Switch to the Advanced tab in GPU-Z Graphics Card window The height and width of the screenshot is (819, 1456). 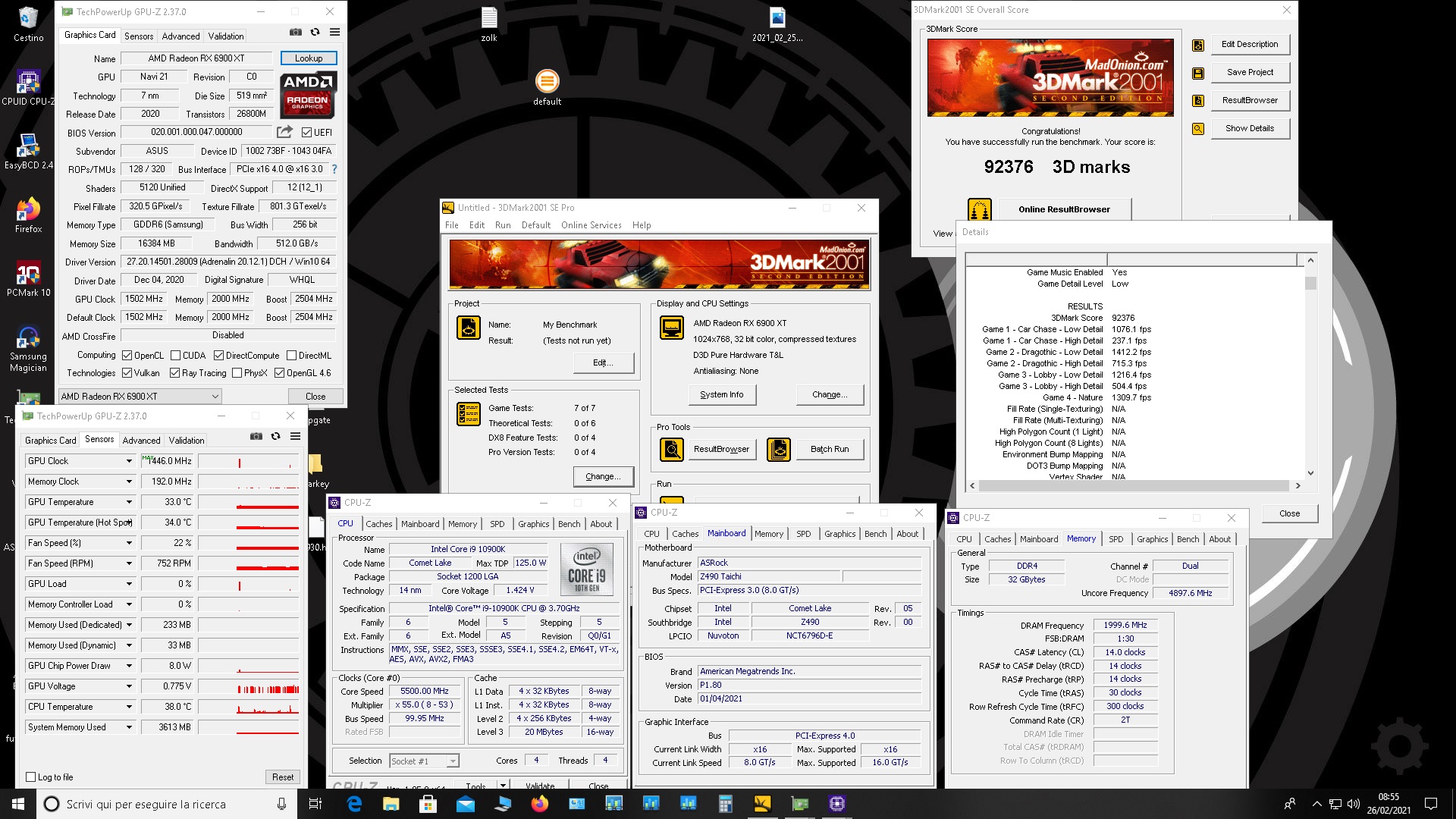click(x=180, y=36)
